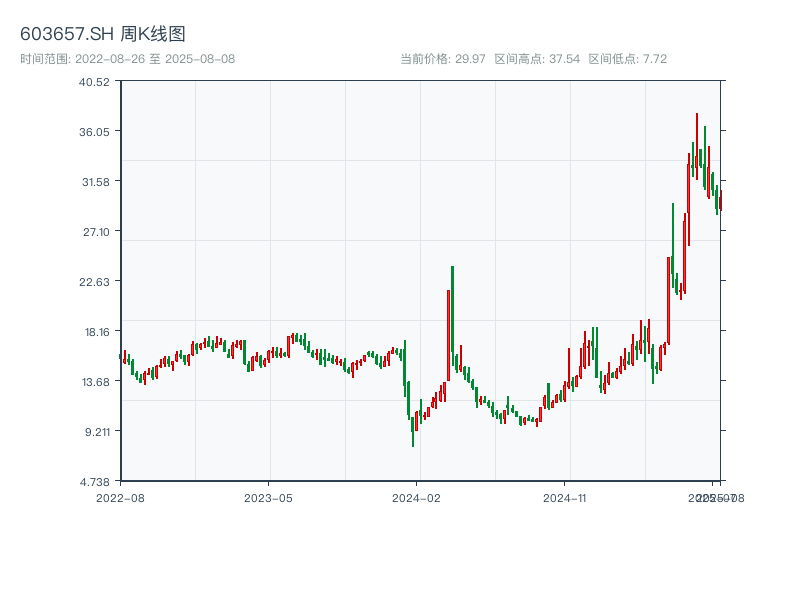Click the x-axis label 2022-08
Image resolution: width=800 pixels, height=600 pixels.
(x=120, y=498)
